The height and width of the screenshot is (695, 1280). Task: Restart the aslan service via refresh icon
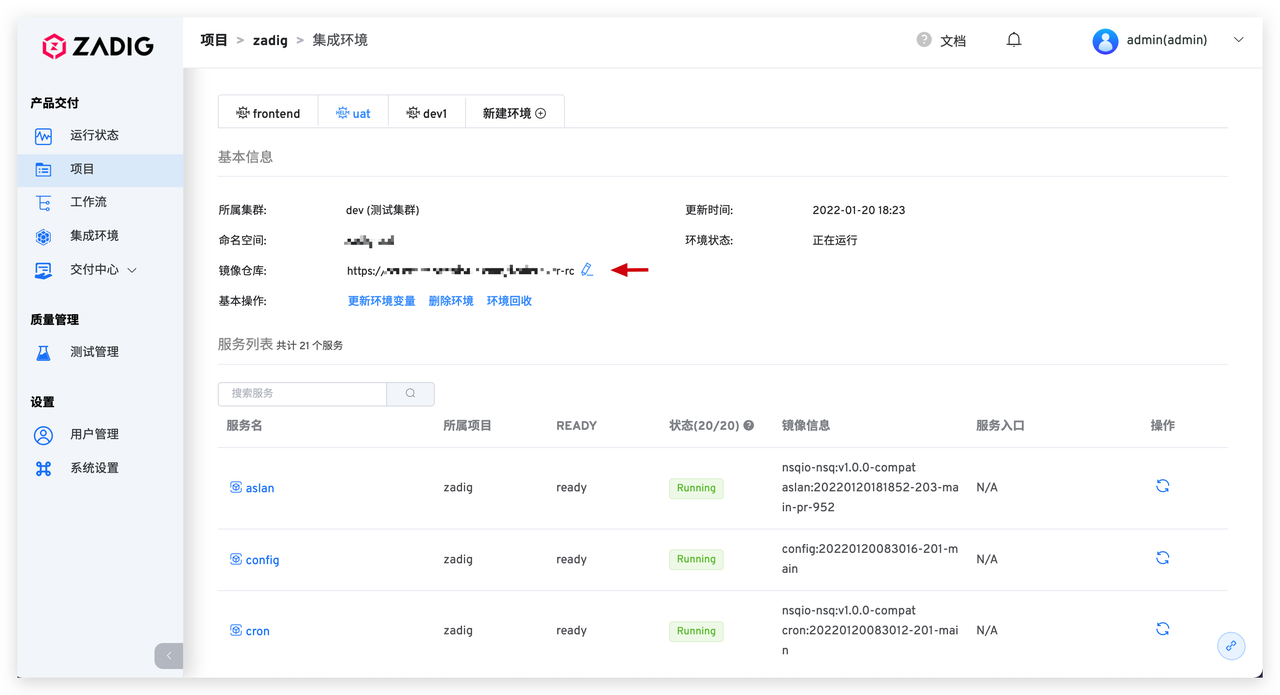pyautogui.click(x=1162, y=486)
